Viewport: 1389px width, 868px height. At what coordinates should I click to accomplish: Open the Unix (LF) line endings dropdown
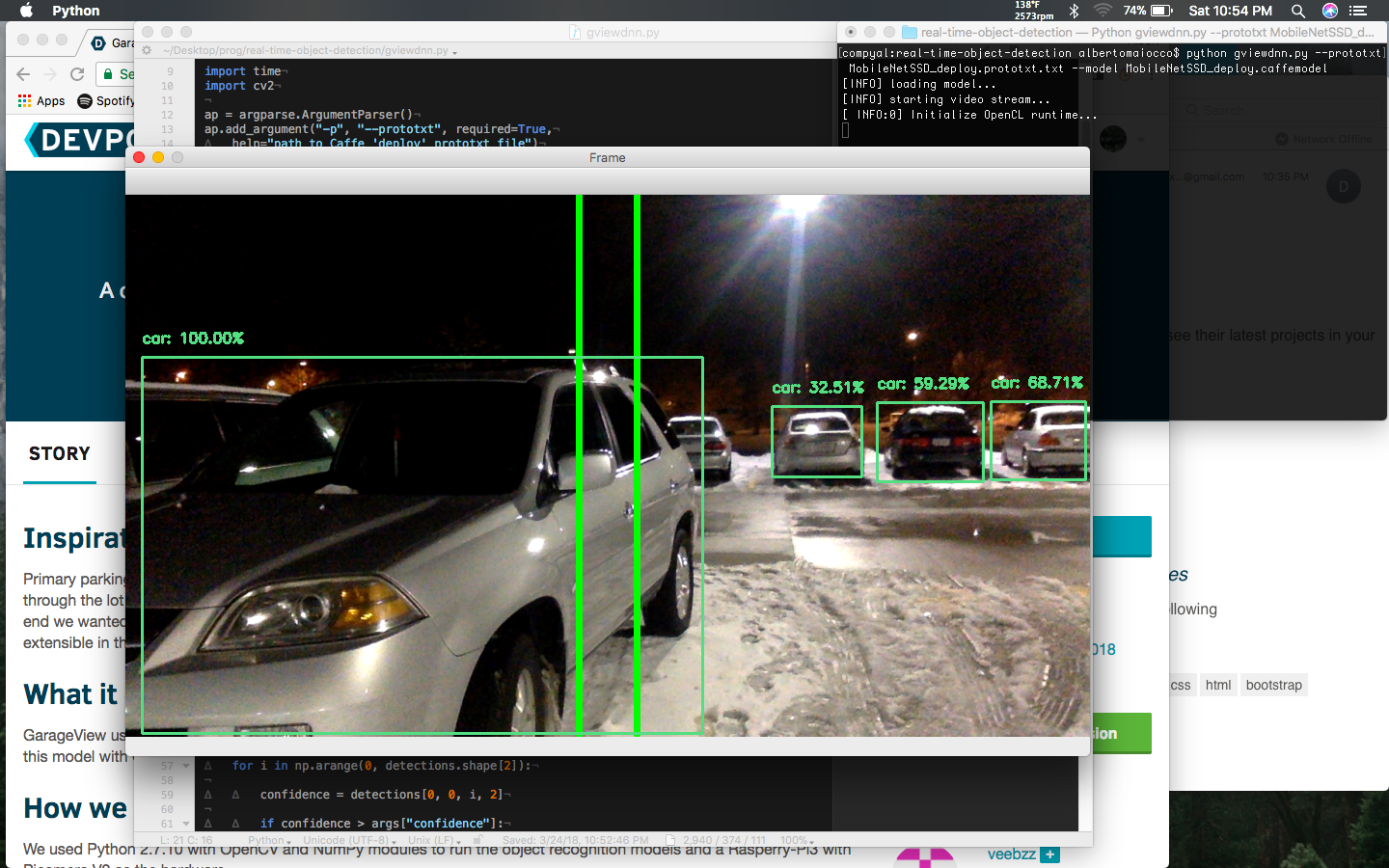point(435,840)
